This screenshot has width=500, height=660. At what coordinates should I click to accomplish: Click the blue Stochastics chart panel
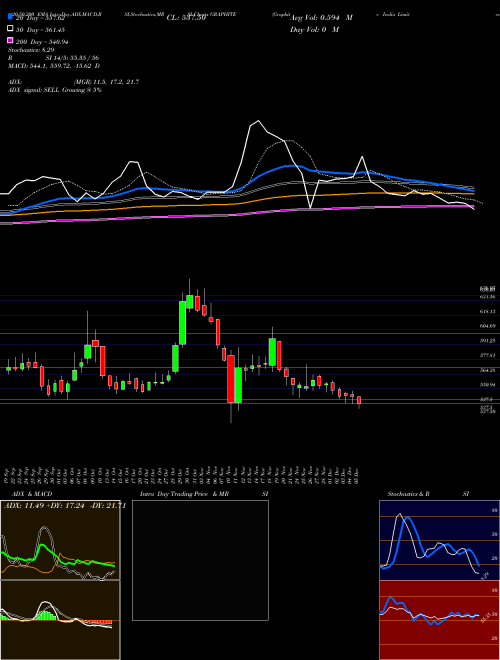tap(439, 540)
